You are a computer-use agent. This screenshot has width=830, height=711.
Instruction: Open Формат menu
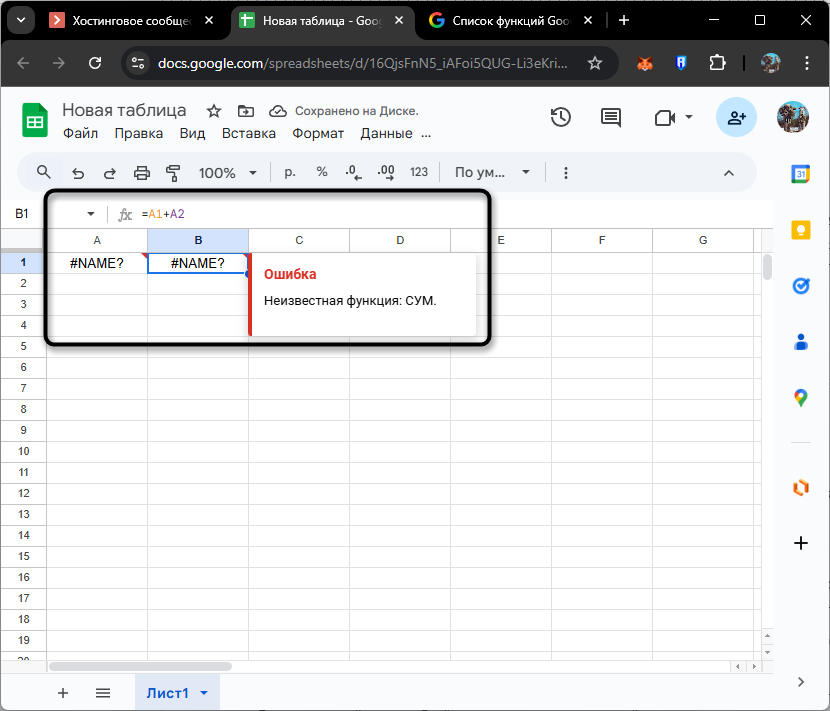(318, 133)
